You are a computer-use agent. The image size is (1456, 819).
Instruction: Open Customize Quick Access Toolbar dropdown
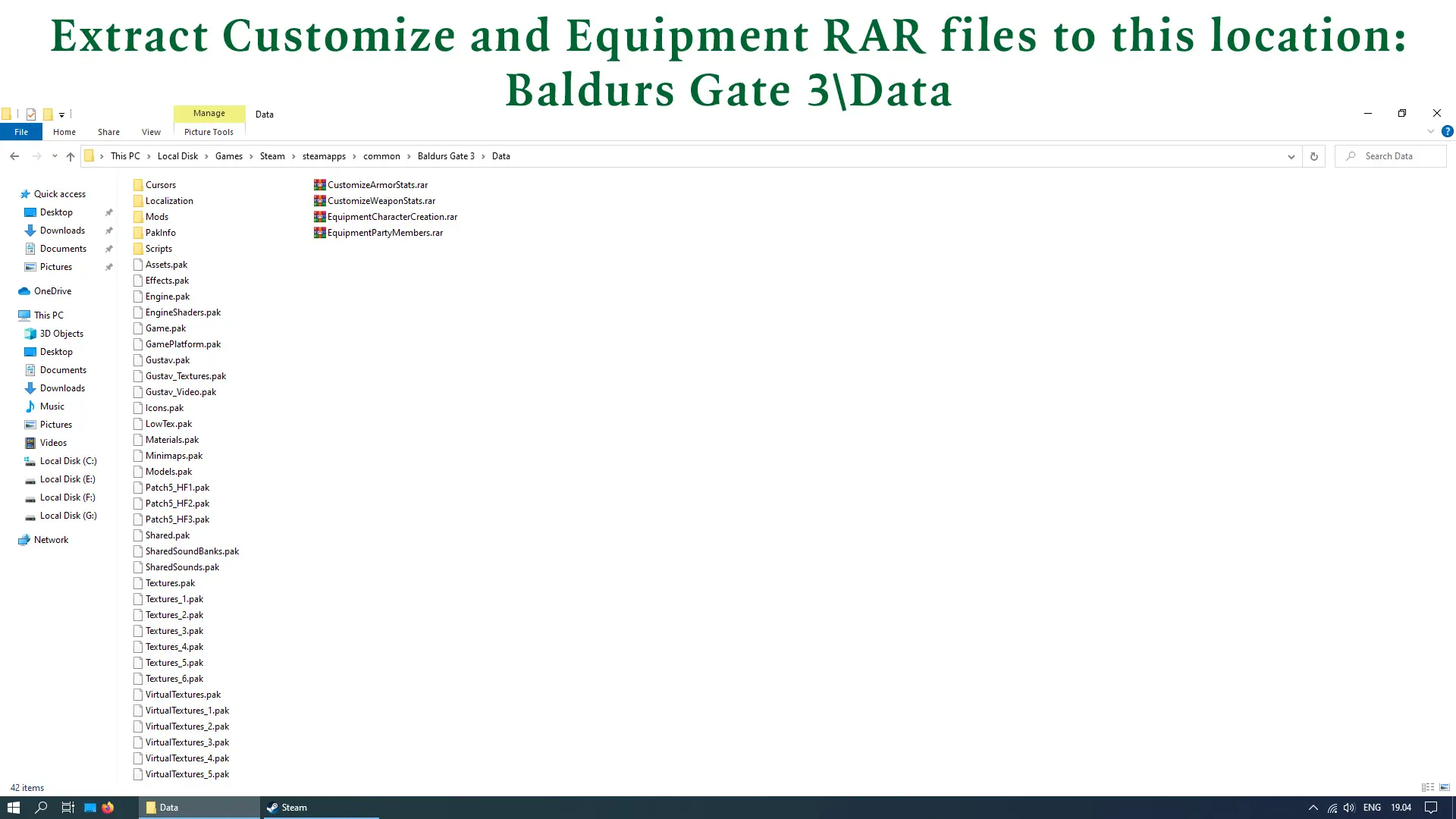pos(62,115)
